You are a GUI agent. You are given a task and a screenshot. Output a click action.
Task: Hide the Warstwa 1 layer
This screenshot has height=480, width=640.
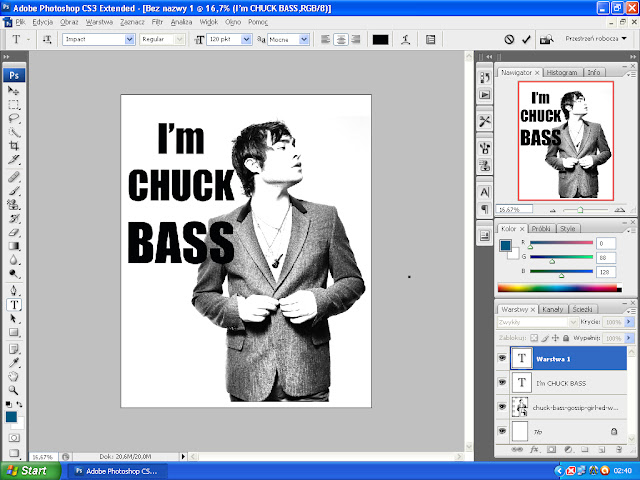pos(502,358)
